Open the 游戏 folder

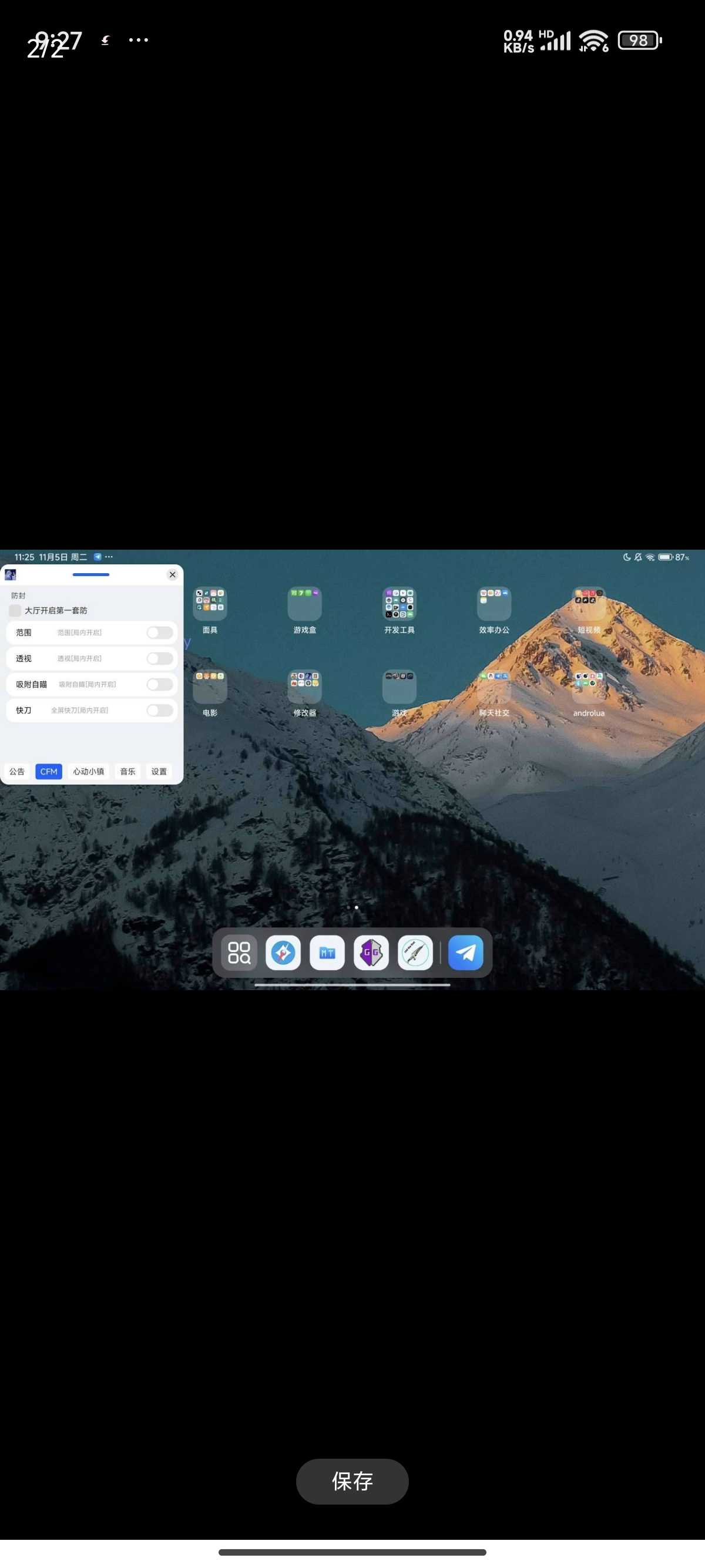(x=399, y=687)
